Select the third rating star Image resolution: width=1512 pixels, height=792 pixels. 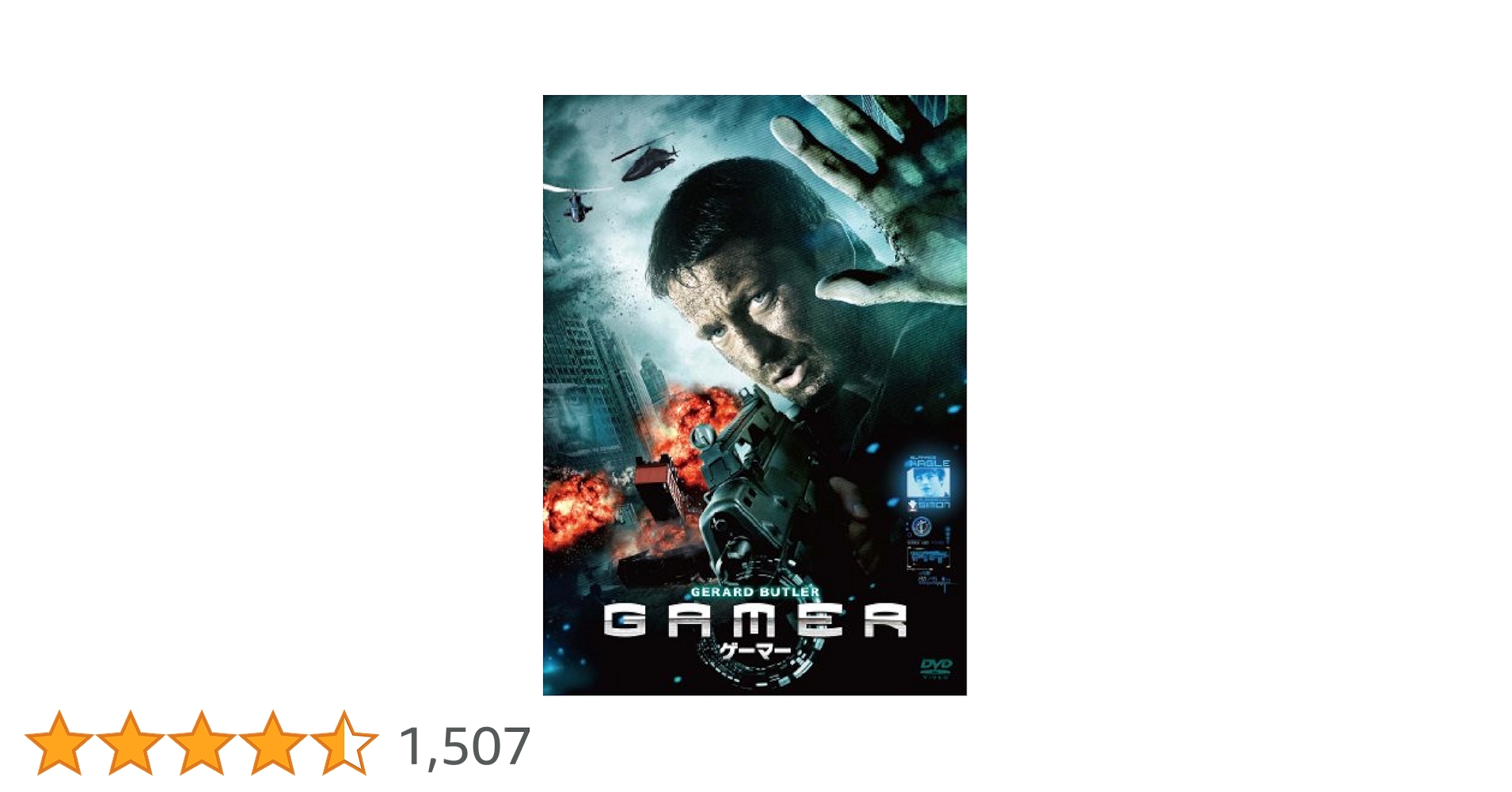[x=202, y=742]
